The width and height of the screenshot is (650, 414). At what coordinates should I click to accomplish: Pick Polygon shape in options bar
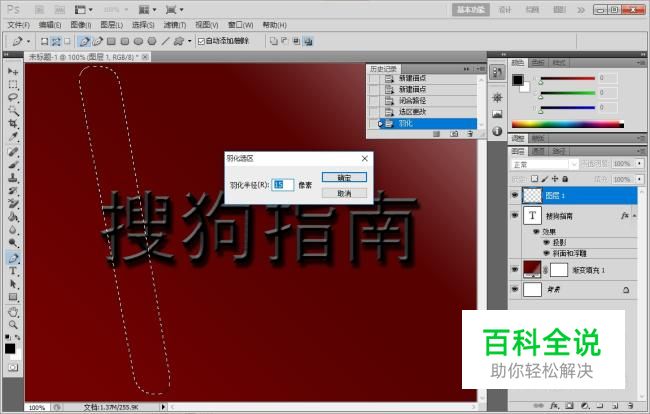coord(152,41)
